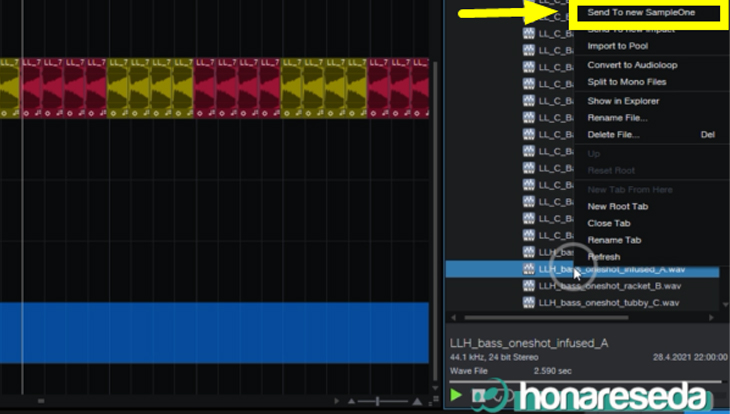Choose Convert to Audioloop
Screen dimensions: 730x414
pos(632,65)
